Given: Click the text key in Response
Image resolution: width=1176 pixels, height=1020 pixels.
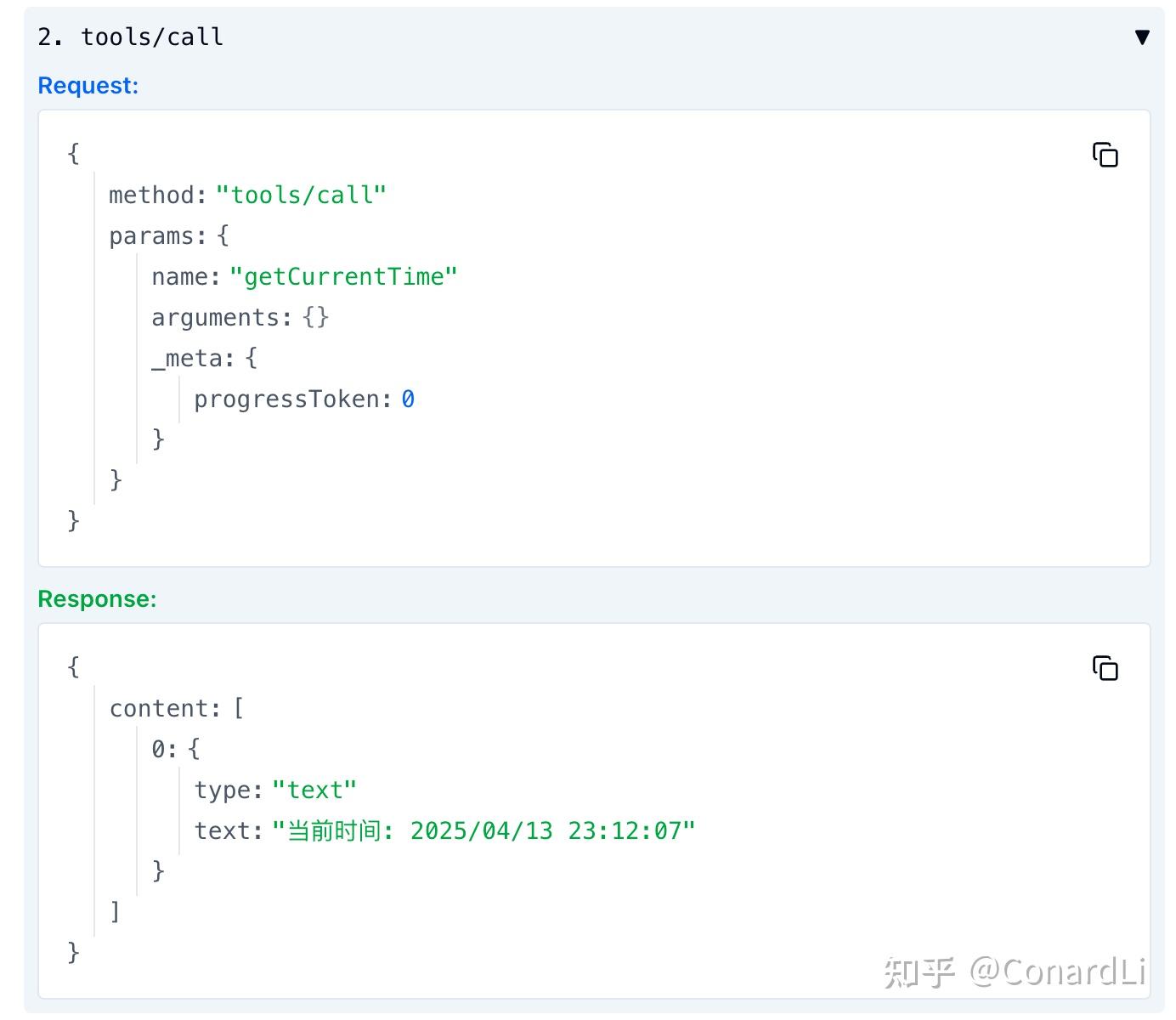Looking at the screenshot, I should pyautogui.click(x=223, y=830).
